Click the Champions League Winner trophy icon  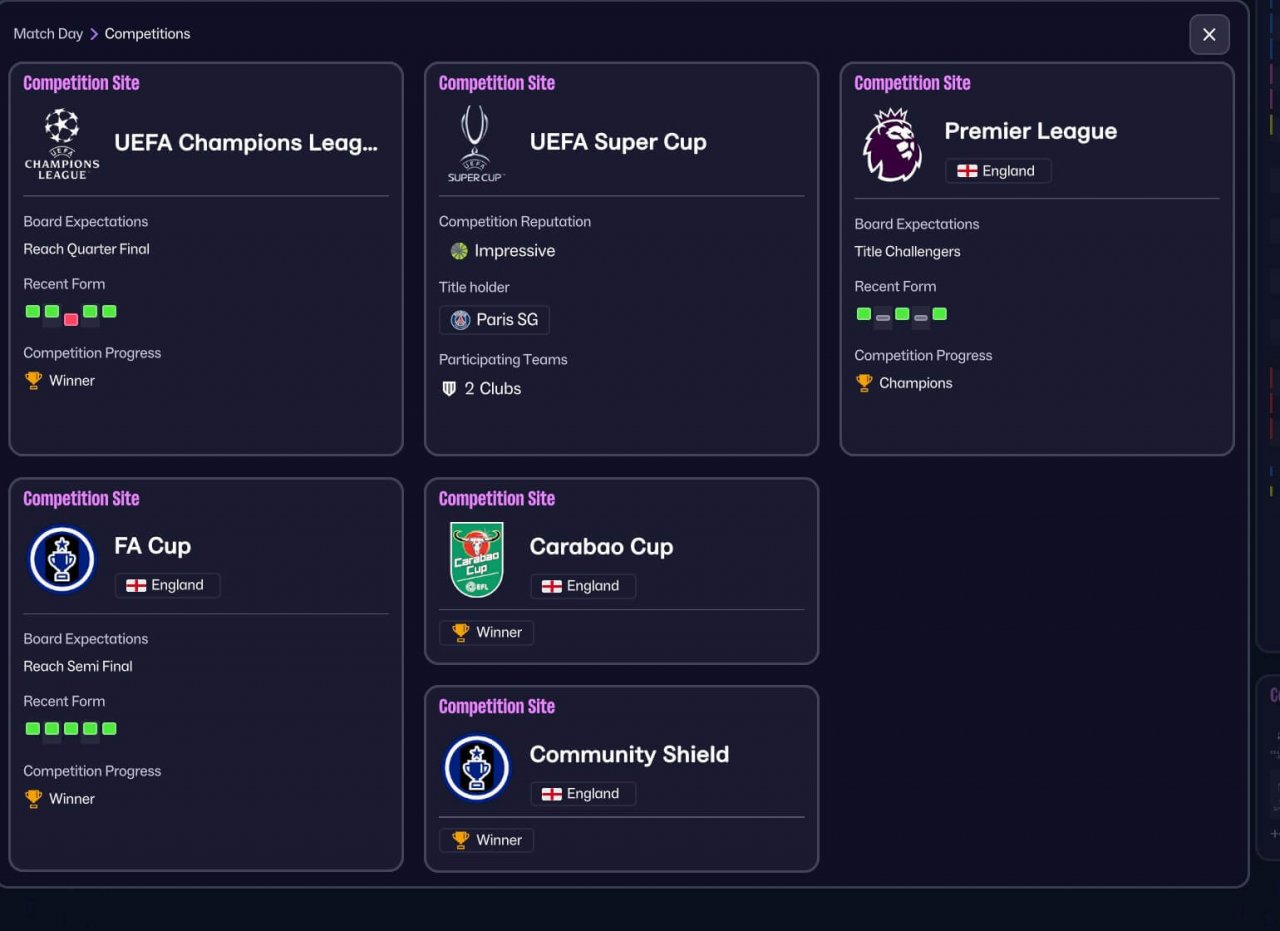[33, 380]
